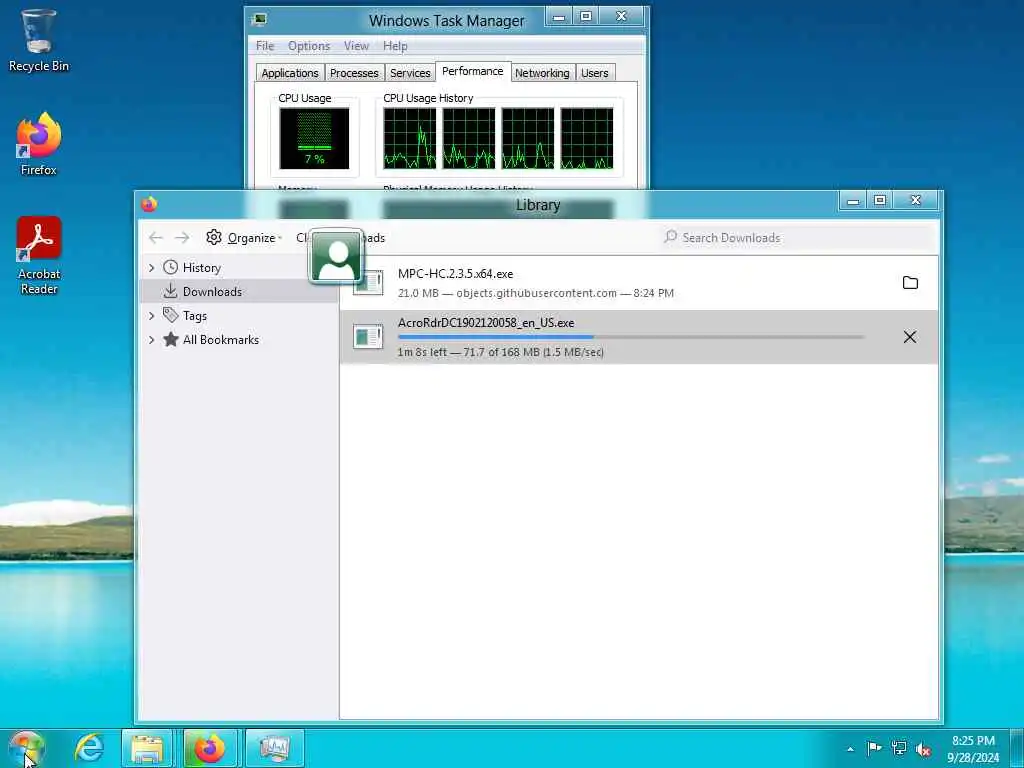Select the MPC-HC.2.3.5.x64.exe file name
Viewport: 1024px width, 768px height.
pyautogui.click(x=455, y=274)
